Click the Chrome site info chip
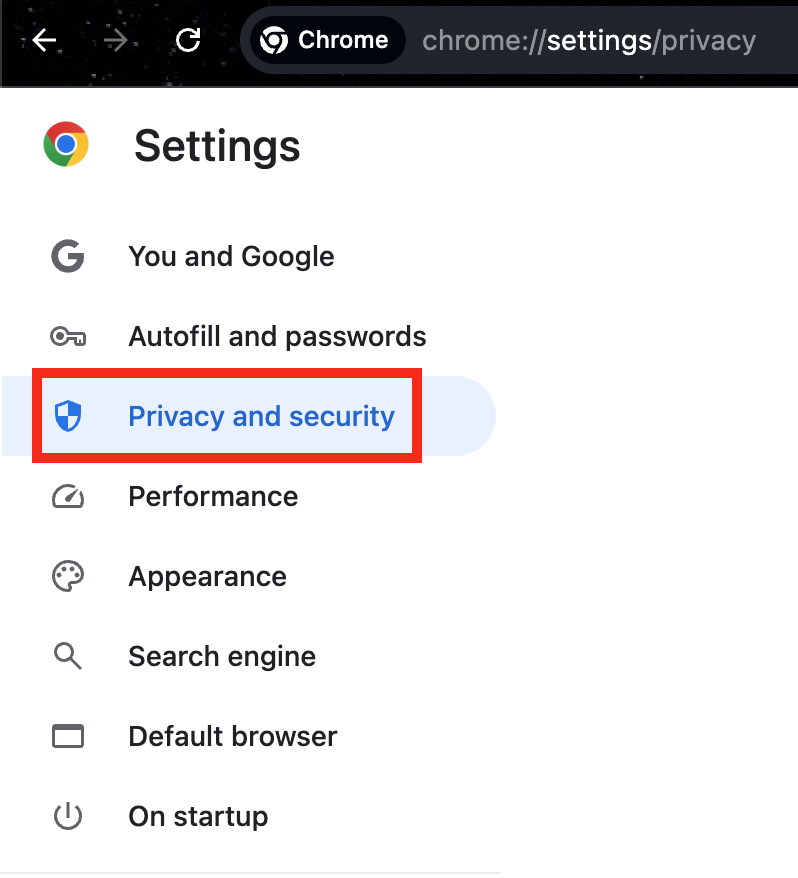Viewport: 798px width, 878px height. point(327,40)
